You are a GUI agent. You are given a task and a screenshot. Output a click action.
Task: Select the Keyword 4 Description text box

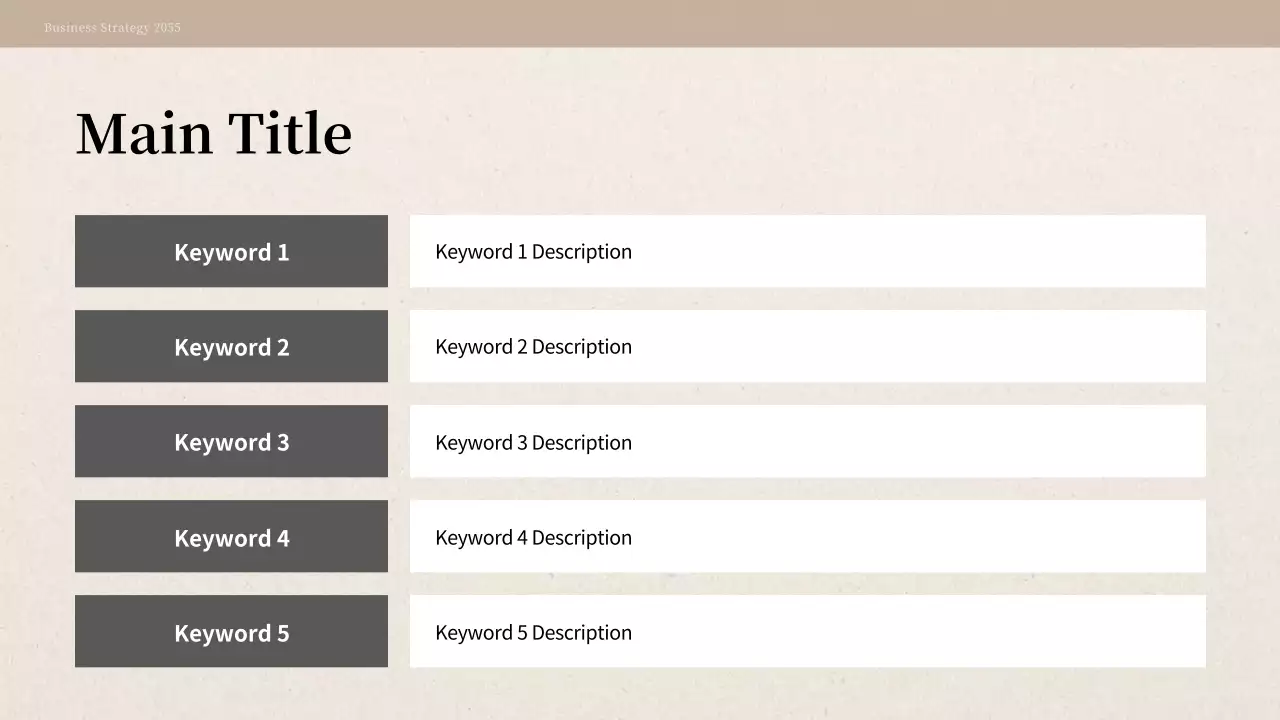coord(807,536)
